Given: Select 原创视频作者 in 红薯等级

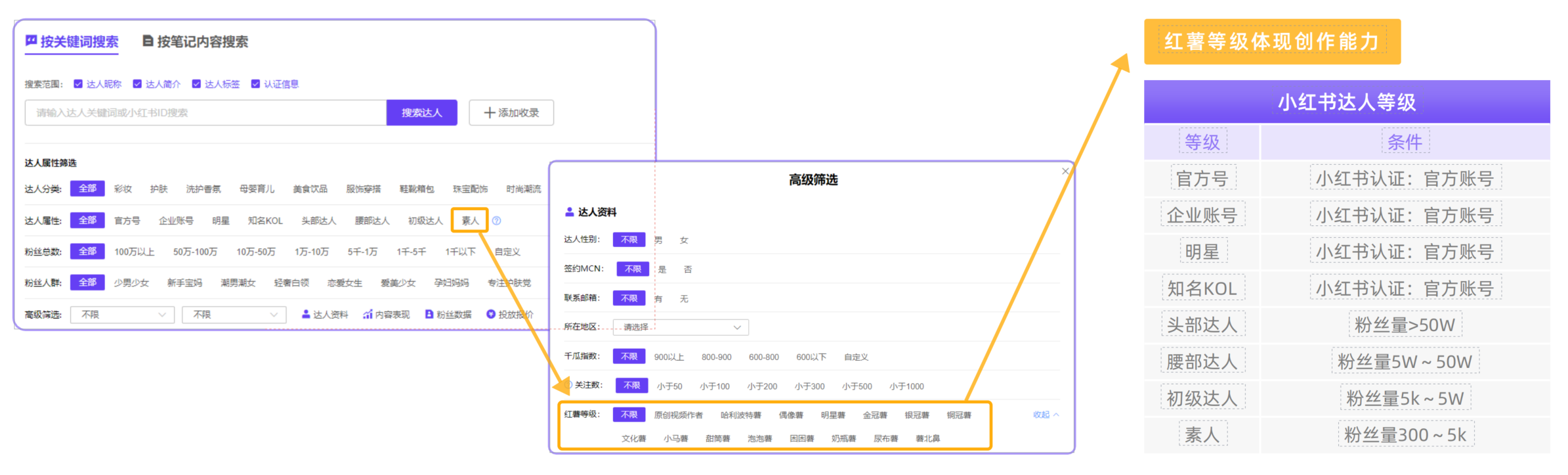Looking at the screenshot, I should pos(679,415).
